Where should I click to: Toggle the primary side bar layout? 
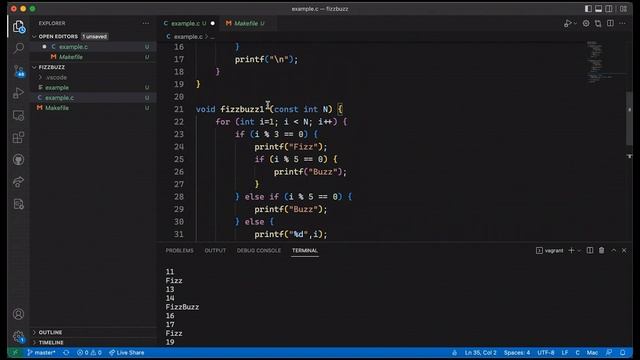point(588,9)
